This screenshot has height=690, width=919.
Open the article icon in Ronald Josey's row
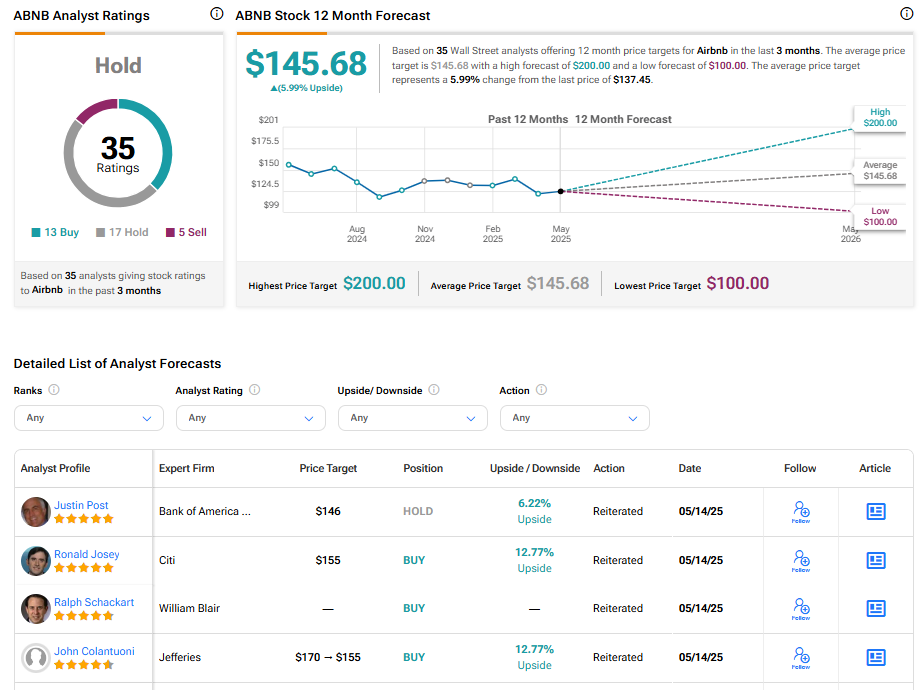coord(876,560)
